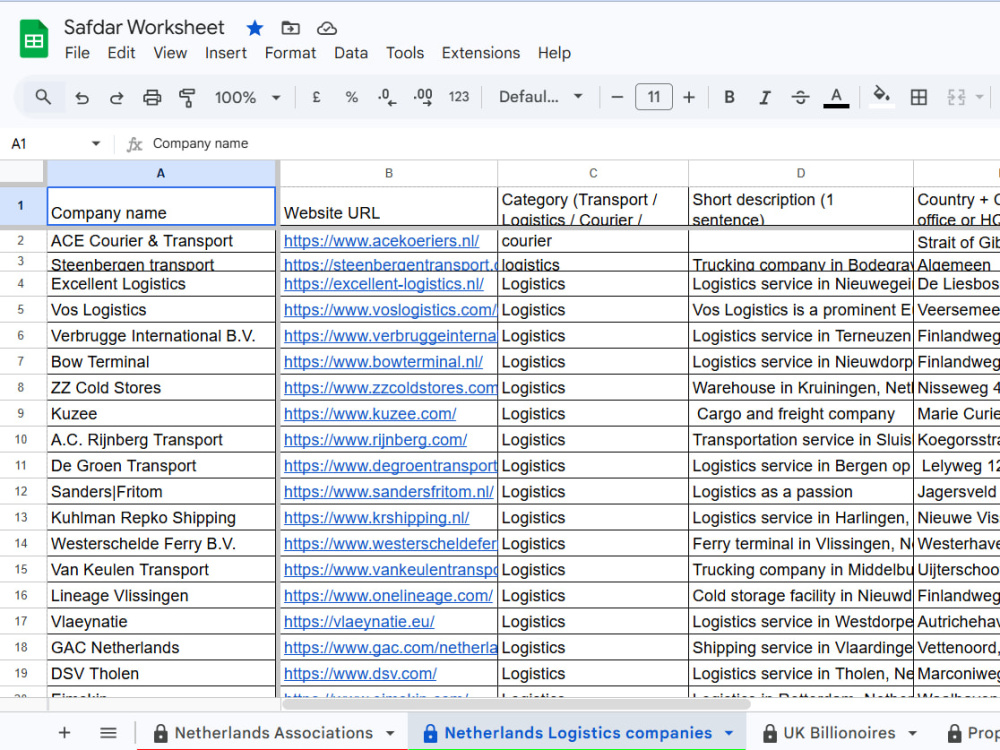Toggle bold formatting

point(729,97)
